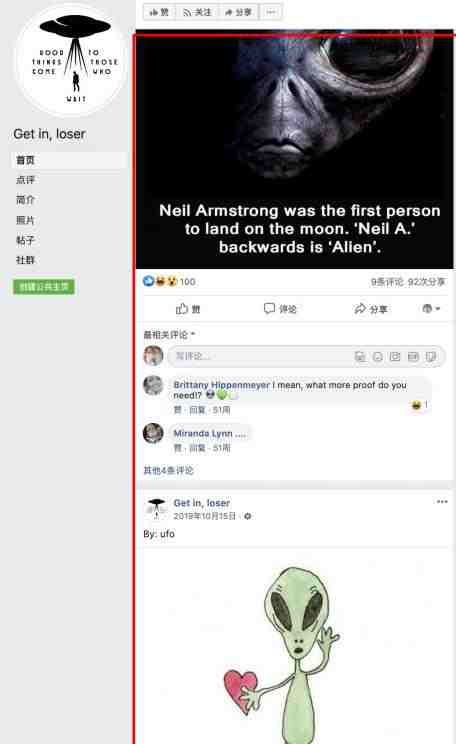Expand the other 4 comments link
This screenshot has width=456, height=744.
point(168,470)
